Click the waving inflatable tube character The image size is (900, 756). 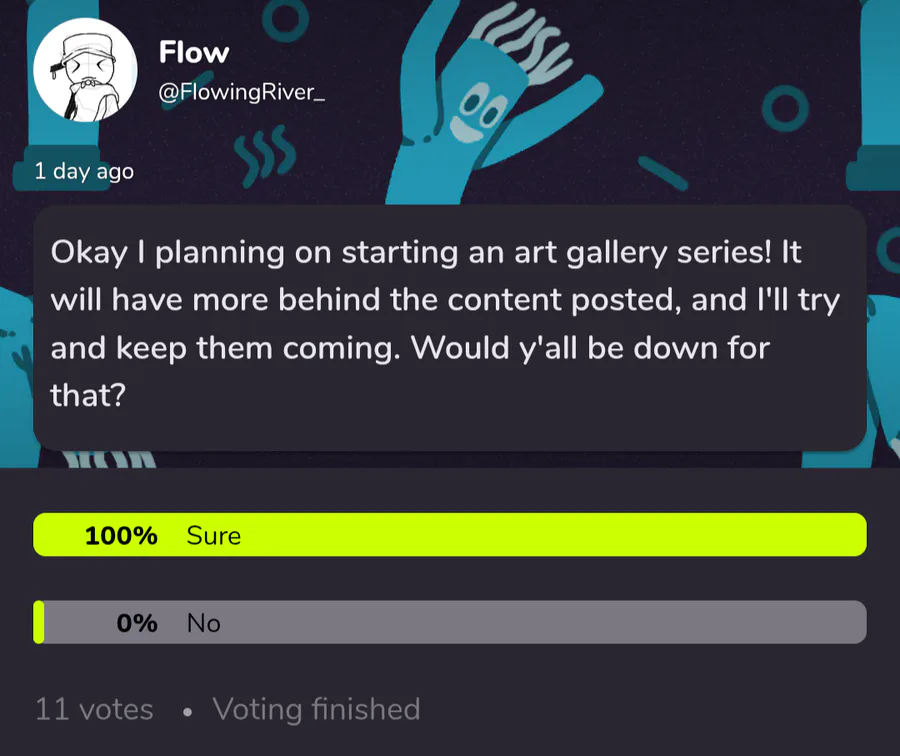[482, 103]
